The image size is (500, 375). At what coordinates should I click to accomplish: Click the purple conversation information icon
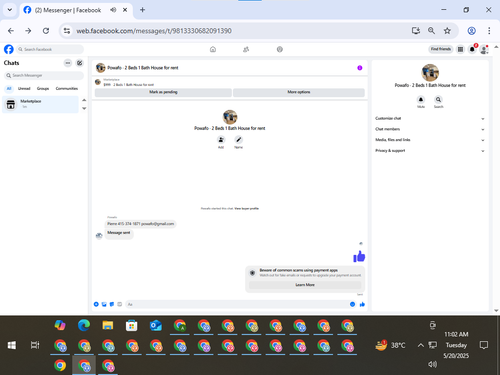pos(360,68)
